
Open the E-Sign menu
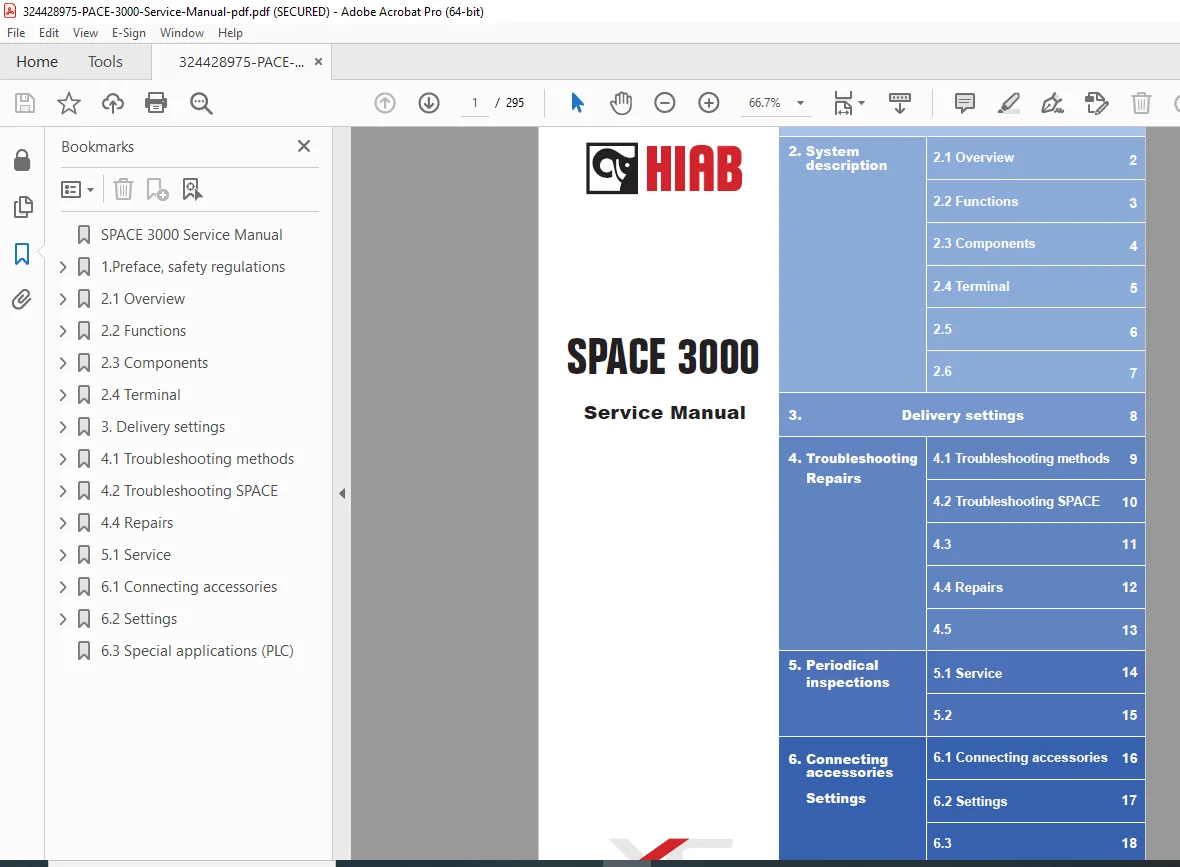point(129,33)
